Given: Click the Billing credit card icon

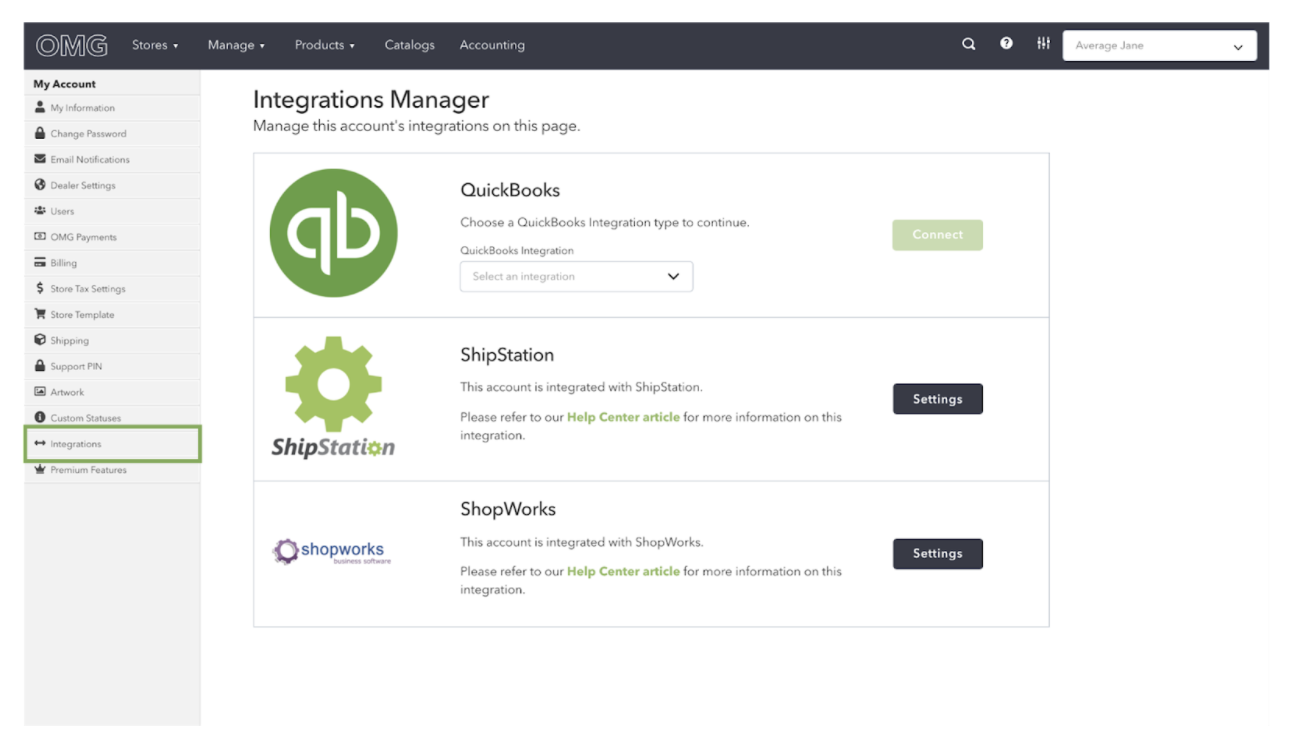Looking at the screenshot, I should pyautogui.click(x=40, y=263).
